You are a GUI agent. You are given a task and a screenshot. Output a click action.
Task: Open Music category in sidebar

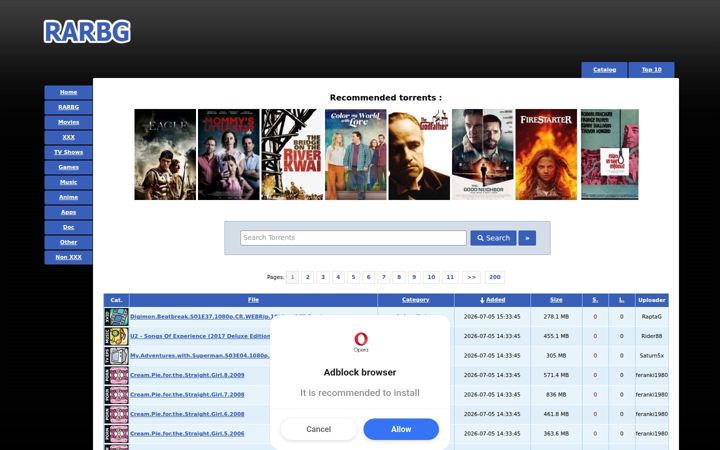[68, 182]
